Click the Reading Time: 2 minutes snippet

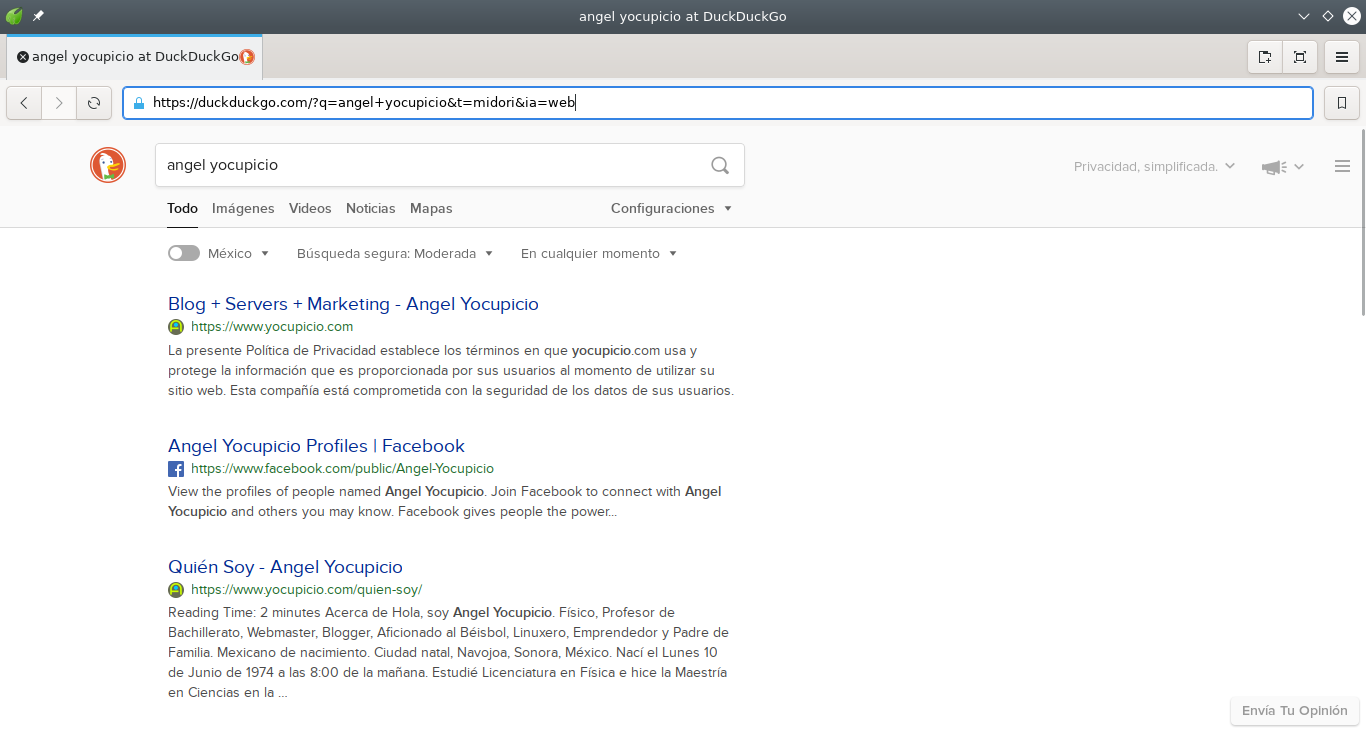tap(449, 652)
